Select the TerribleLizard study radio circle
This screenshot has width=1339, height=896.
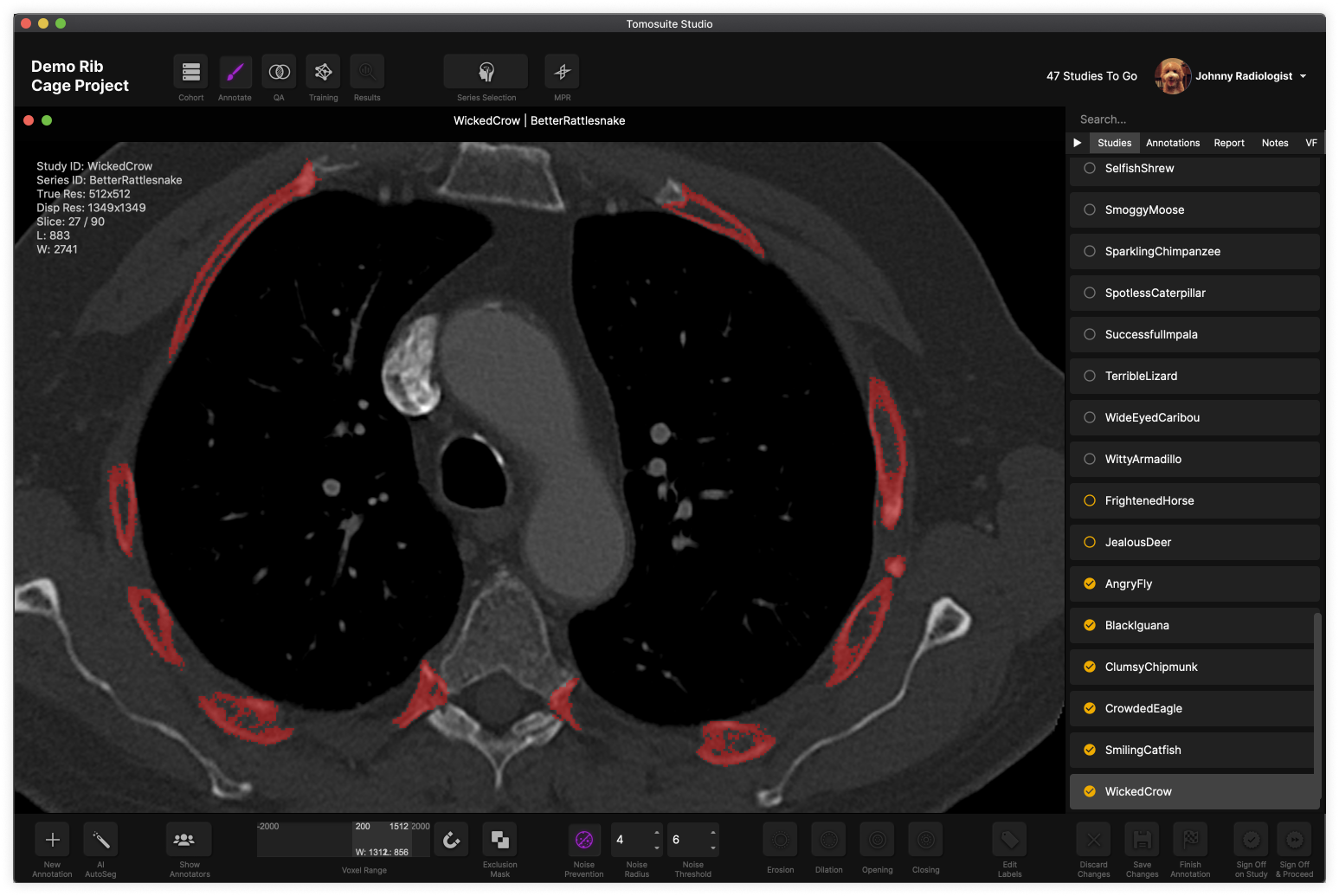[1090, 376]
